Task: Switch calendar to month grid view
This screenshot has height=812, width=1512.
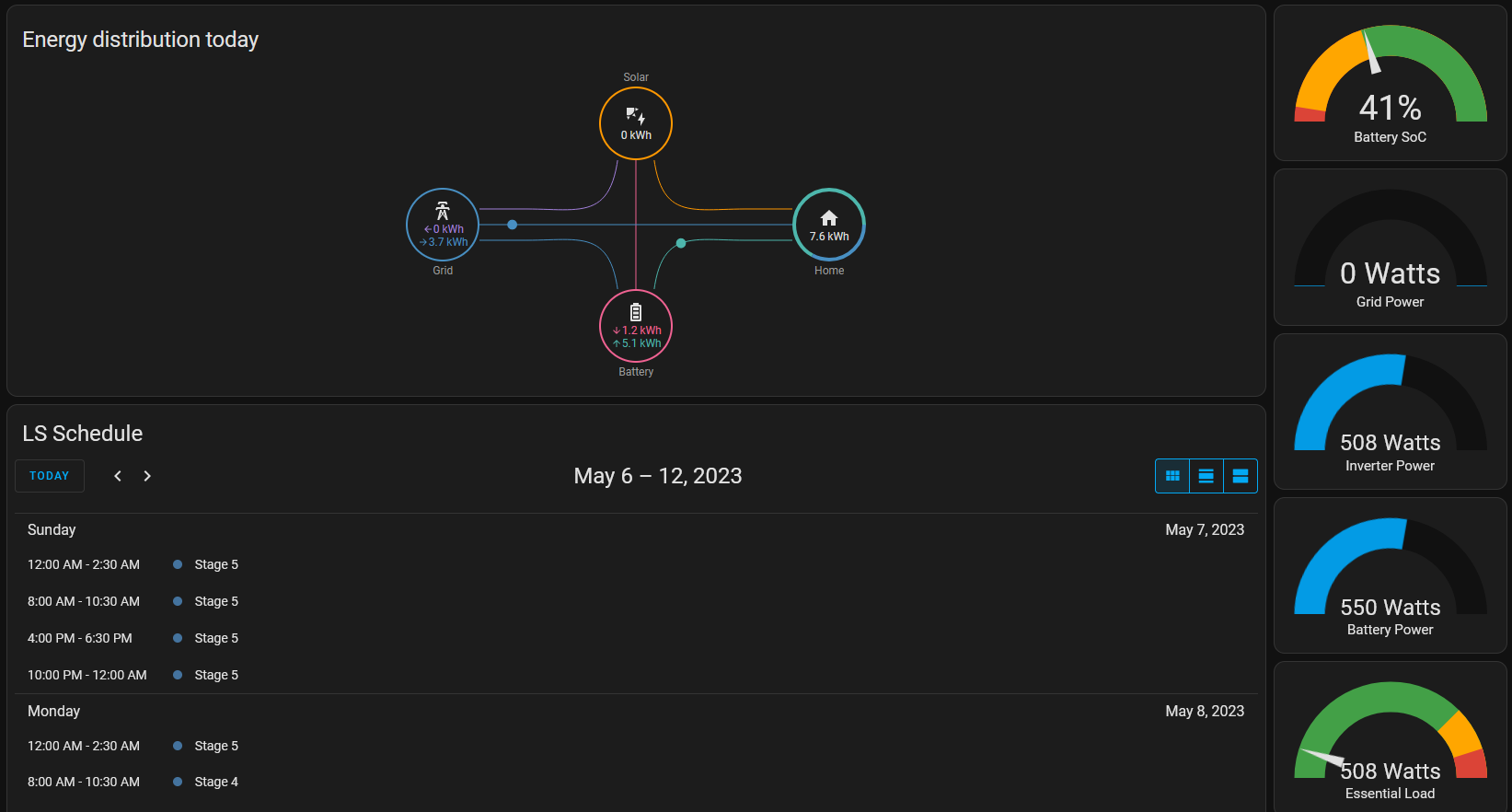Action: [1172, 476]
